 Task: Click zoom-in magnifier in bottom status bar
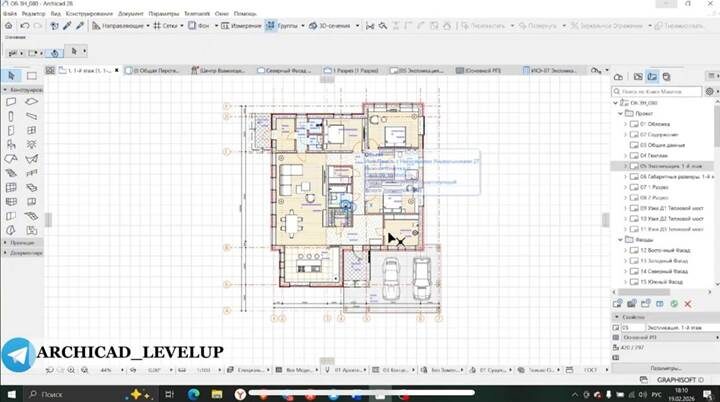click(x=71, y=370)
